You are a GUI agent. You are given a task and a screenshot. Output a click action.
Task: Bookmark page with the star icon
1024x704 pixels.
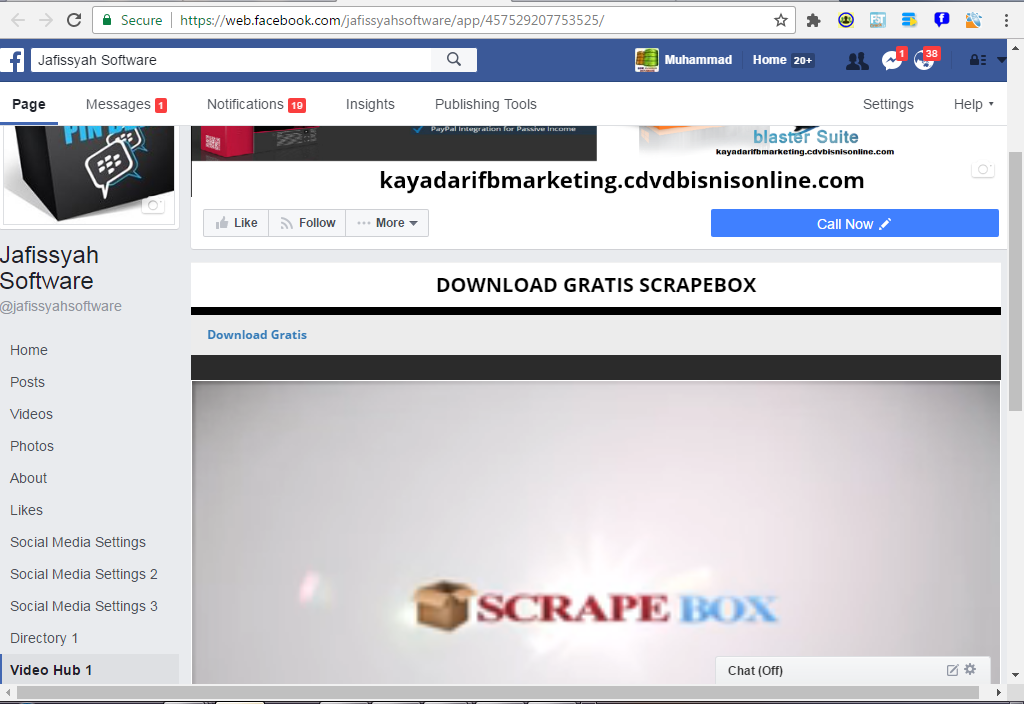click(x=780, y=20)
